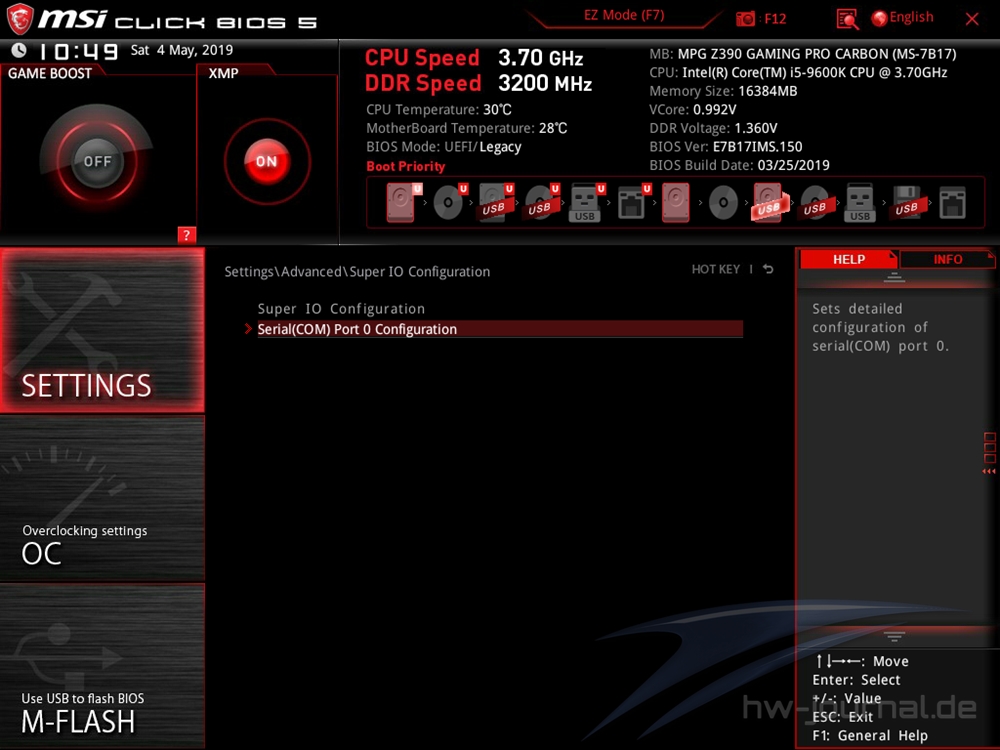
Task: Select the last legacy network boot icon
Action: (x=952, y=203)
